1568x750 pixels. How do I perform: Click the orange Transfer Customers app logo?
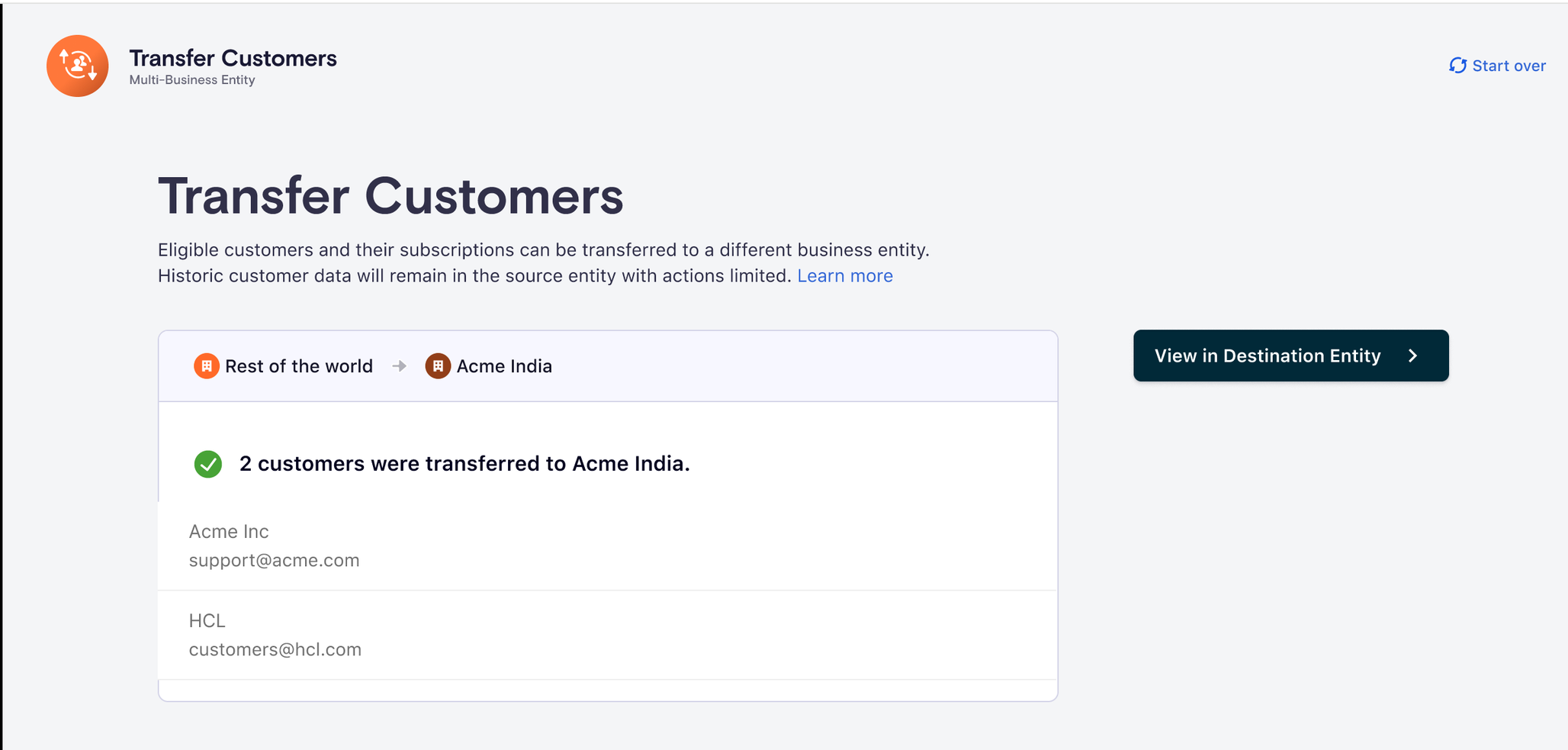(x=77, y=66)
